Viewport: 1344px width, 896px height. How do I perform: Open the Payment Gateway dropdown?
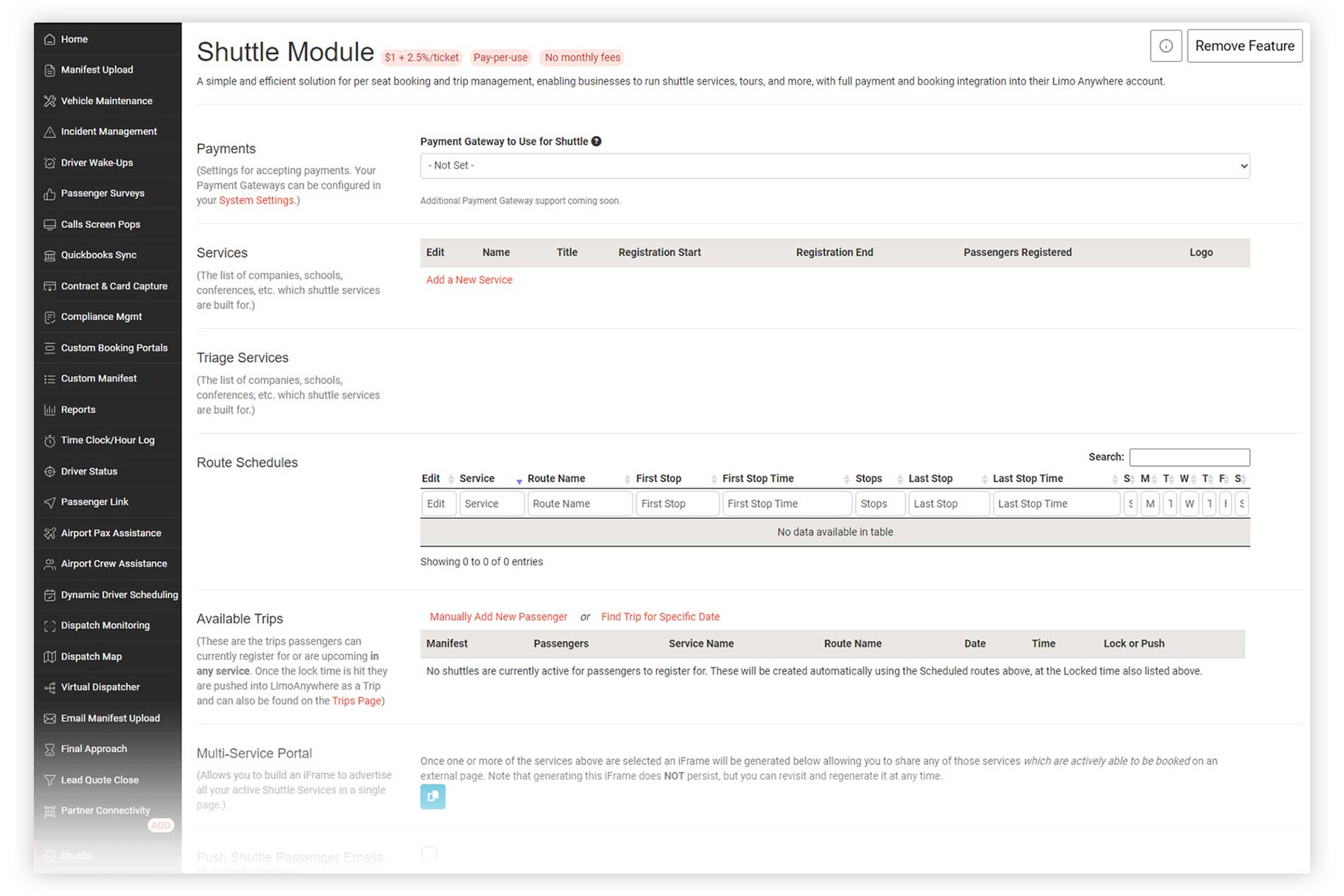click(834, 166)
